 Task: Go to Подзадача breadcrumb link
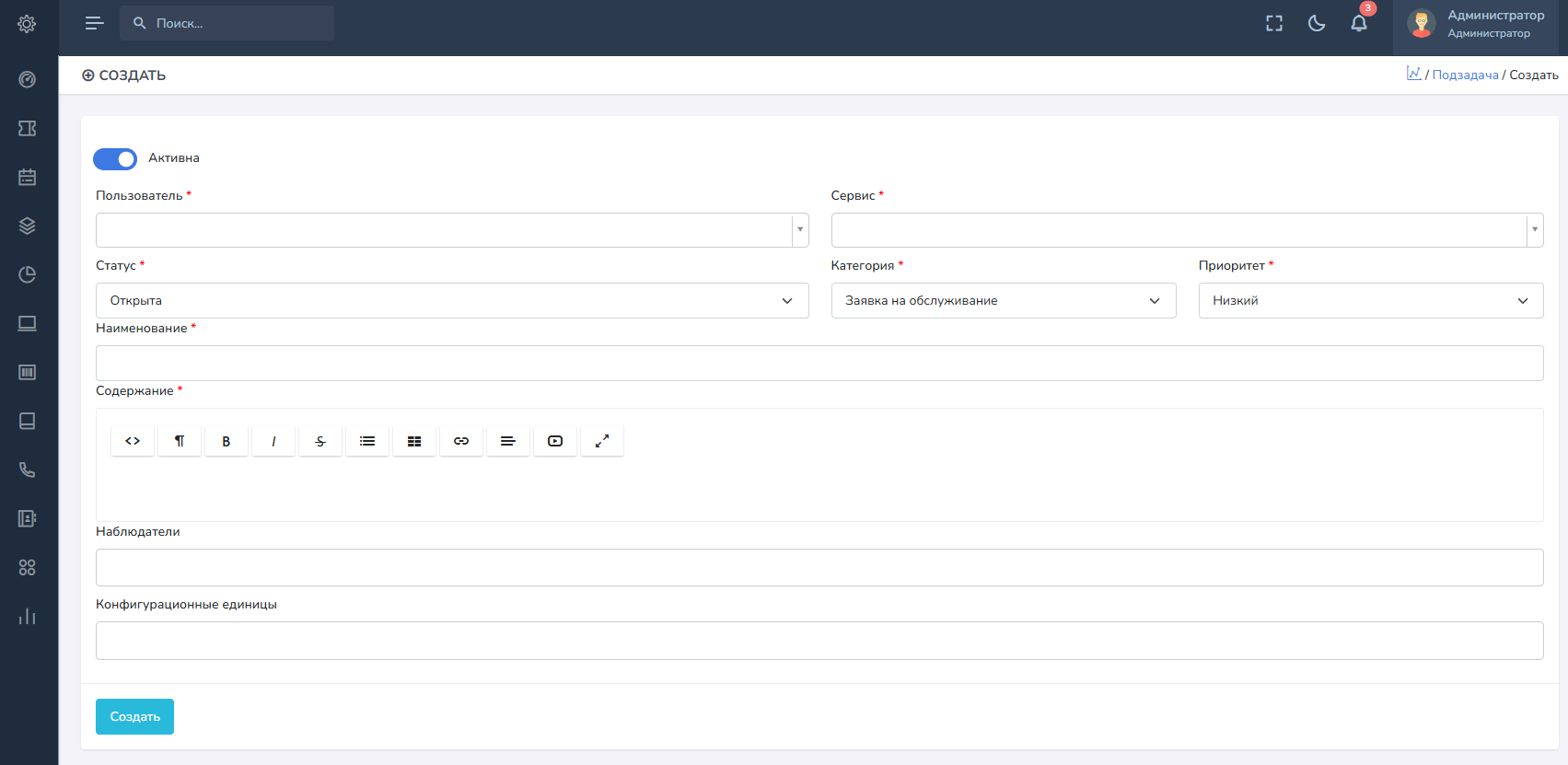(x=1465, y=75)
